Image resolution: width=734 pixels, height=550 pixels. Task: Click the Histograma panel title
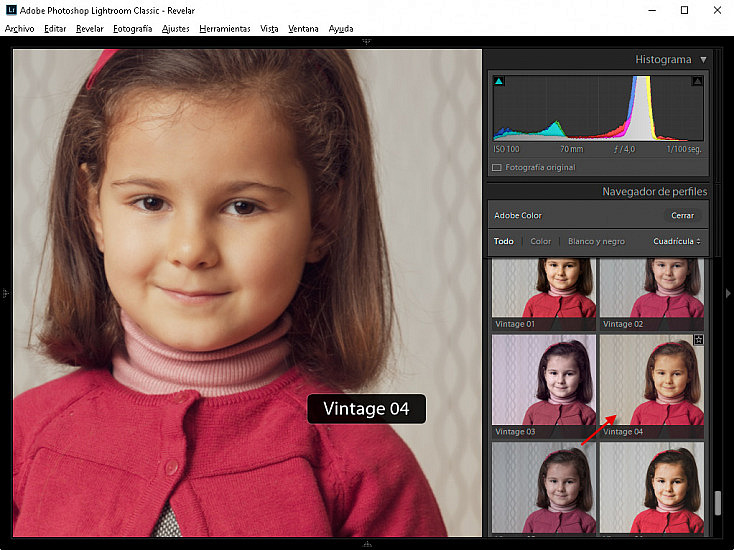point(663,60)
